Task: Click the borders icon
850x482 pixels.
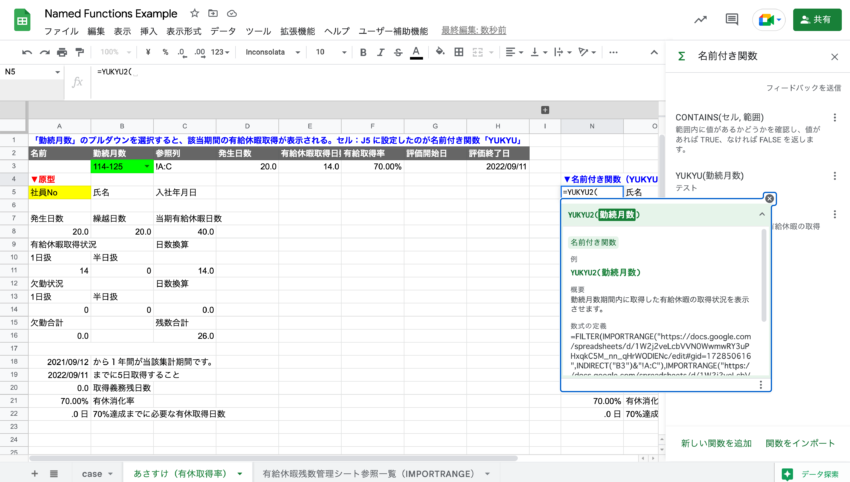Action: tap(455, 52)
